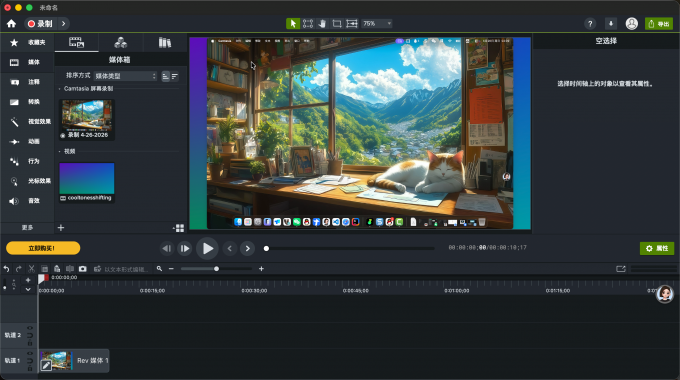Go to the Home screen icon

point(11,23)
